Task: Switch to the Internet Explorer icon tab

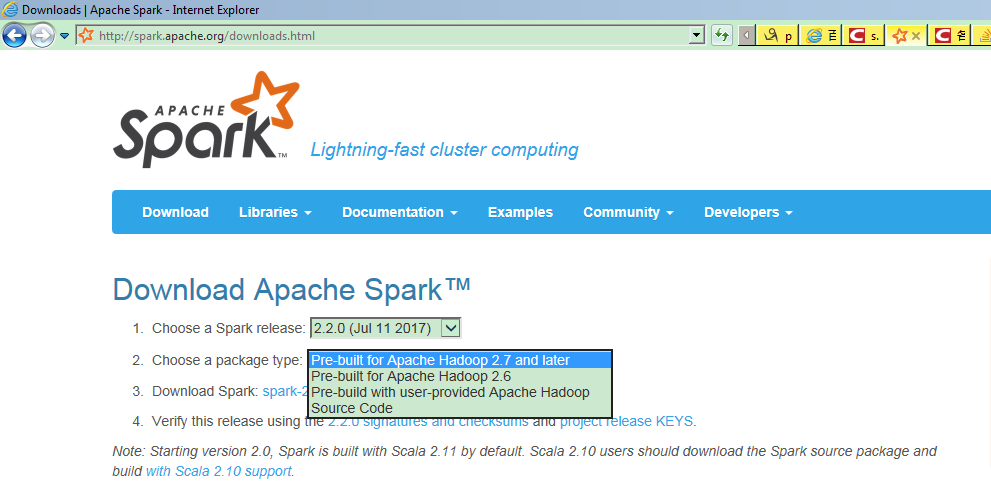Action: click(821, 36)
